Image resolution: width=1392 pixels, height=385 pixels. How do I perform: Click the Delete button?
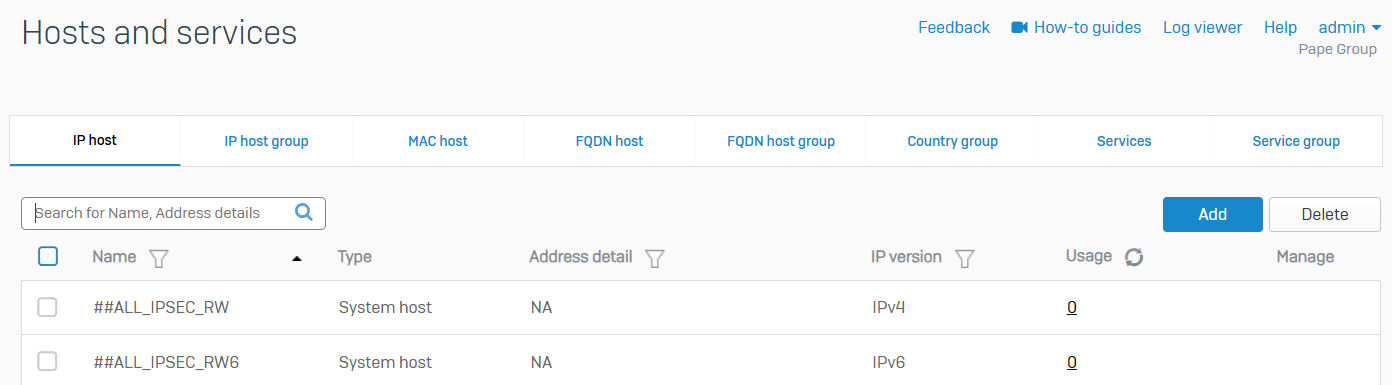[1325, 214]
